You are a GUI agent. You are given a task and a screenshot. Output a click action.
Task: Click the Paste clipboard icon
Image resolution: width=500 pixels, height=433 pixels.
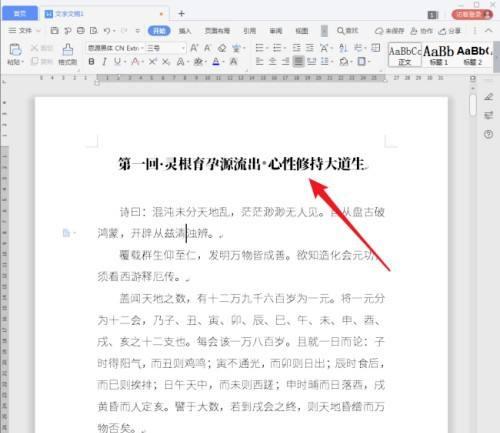[15, 50]
